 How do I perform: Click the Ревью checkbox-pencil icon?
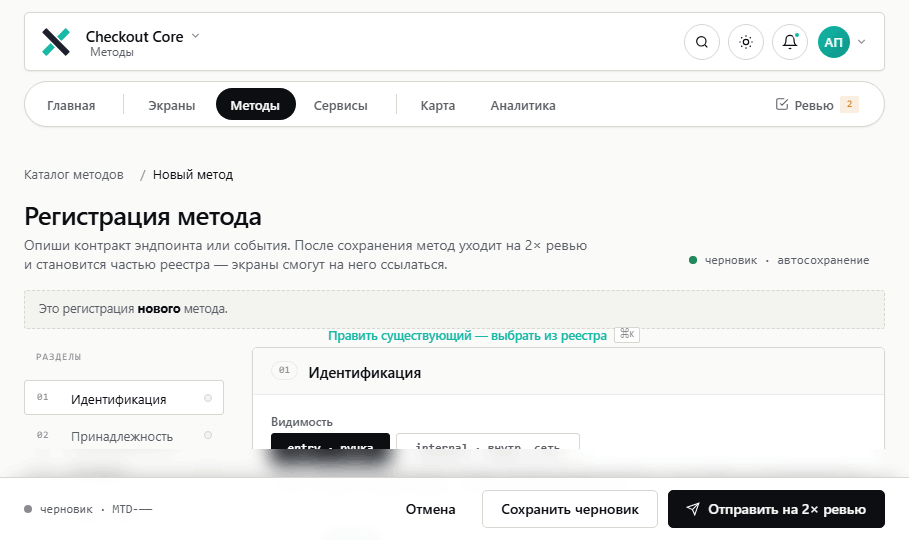pos(782,104)
